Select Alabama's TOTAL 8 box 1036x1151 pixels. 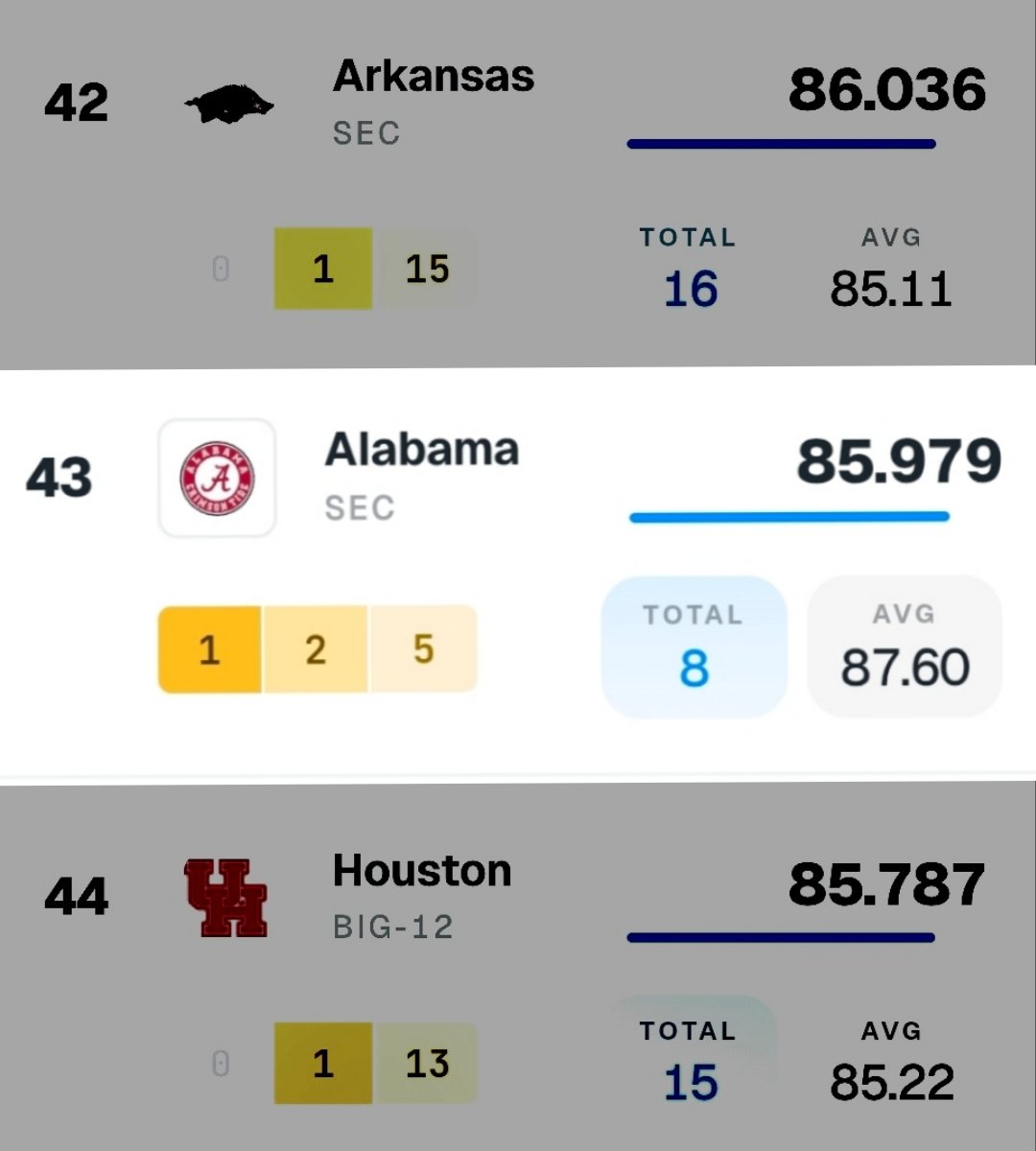(694, 646)
